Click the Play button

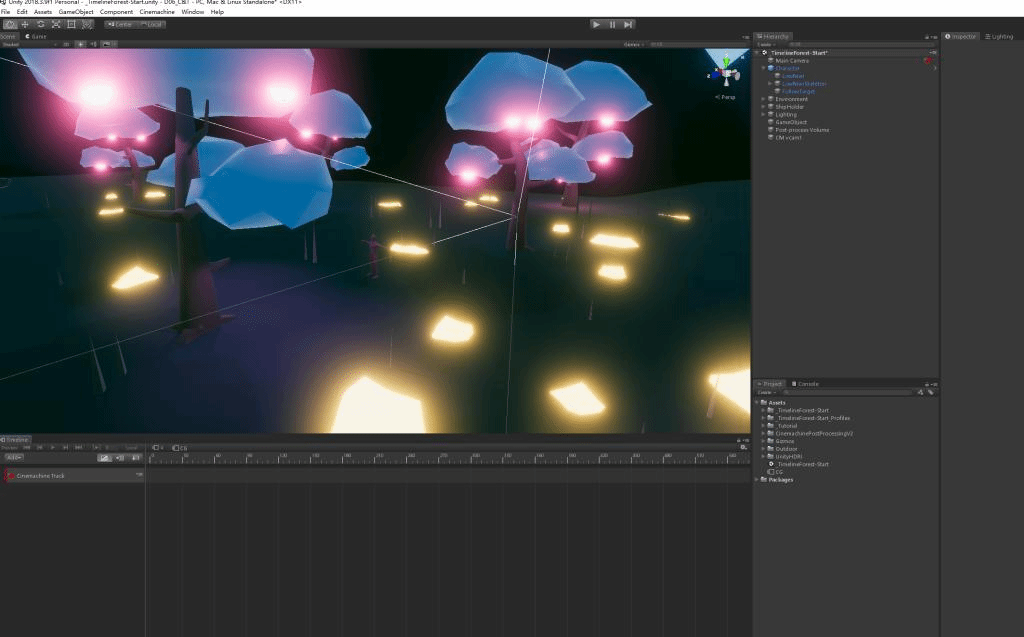pyautogui.click(x=596, y=23)
